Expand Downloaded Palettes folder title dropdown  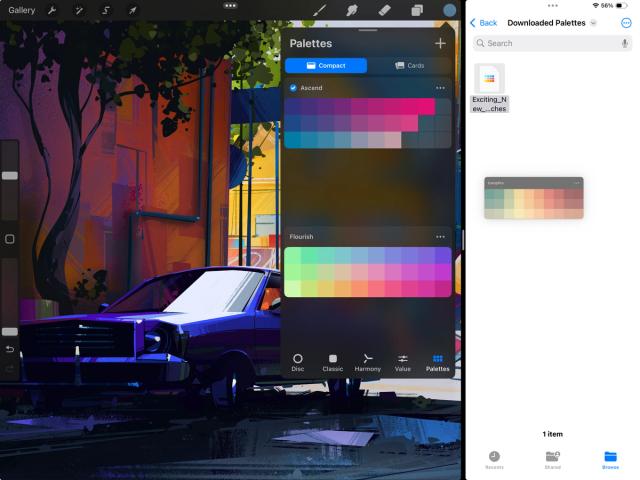(593, 23)
